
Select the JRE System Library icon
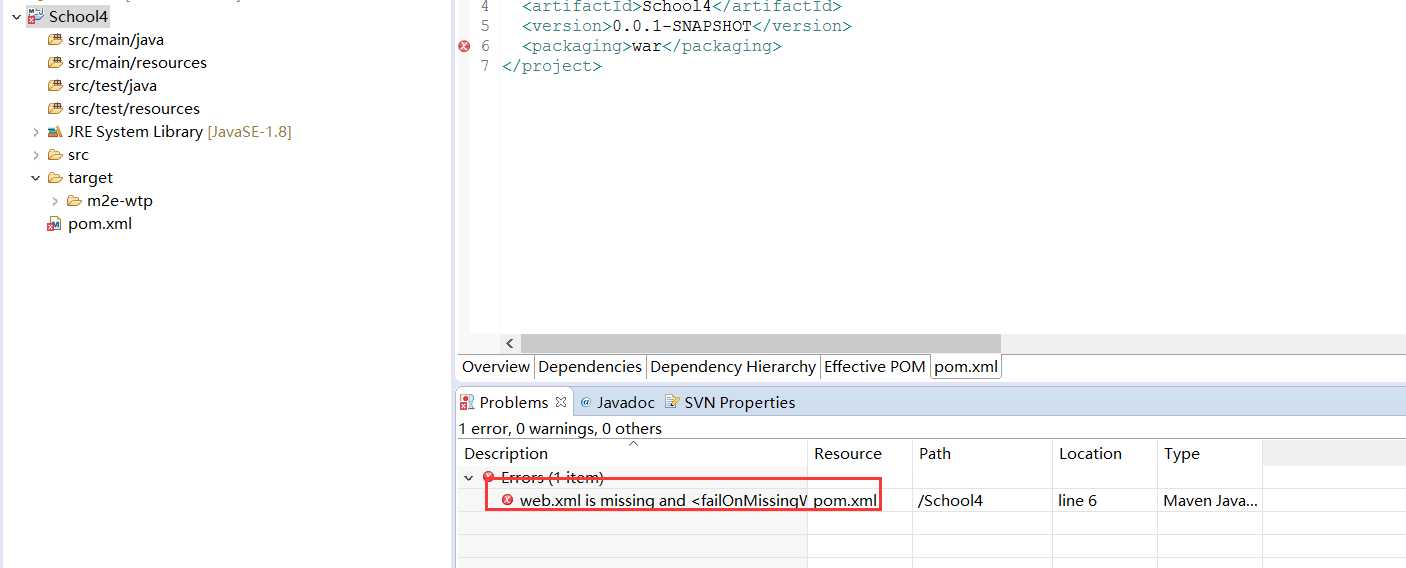(55, 132)
